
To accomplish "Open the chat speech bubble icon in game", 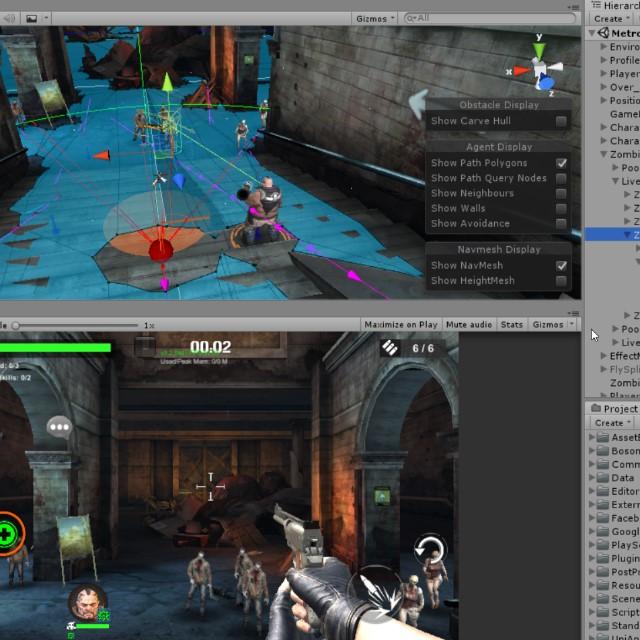I will [x=59, y=427].
